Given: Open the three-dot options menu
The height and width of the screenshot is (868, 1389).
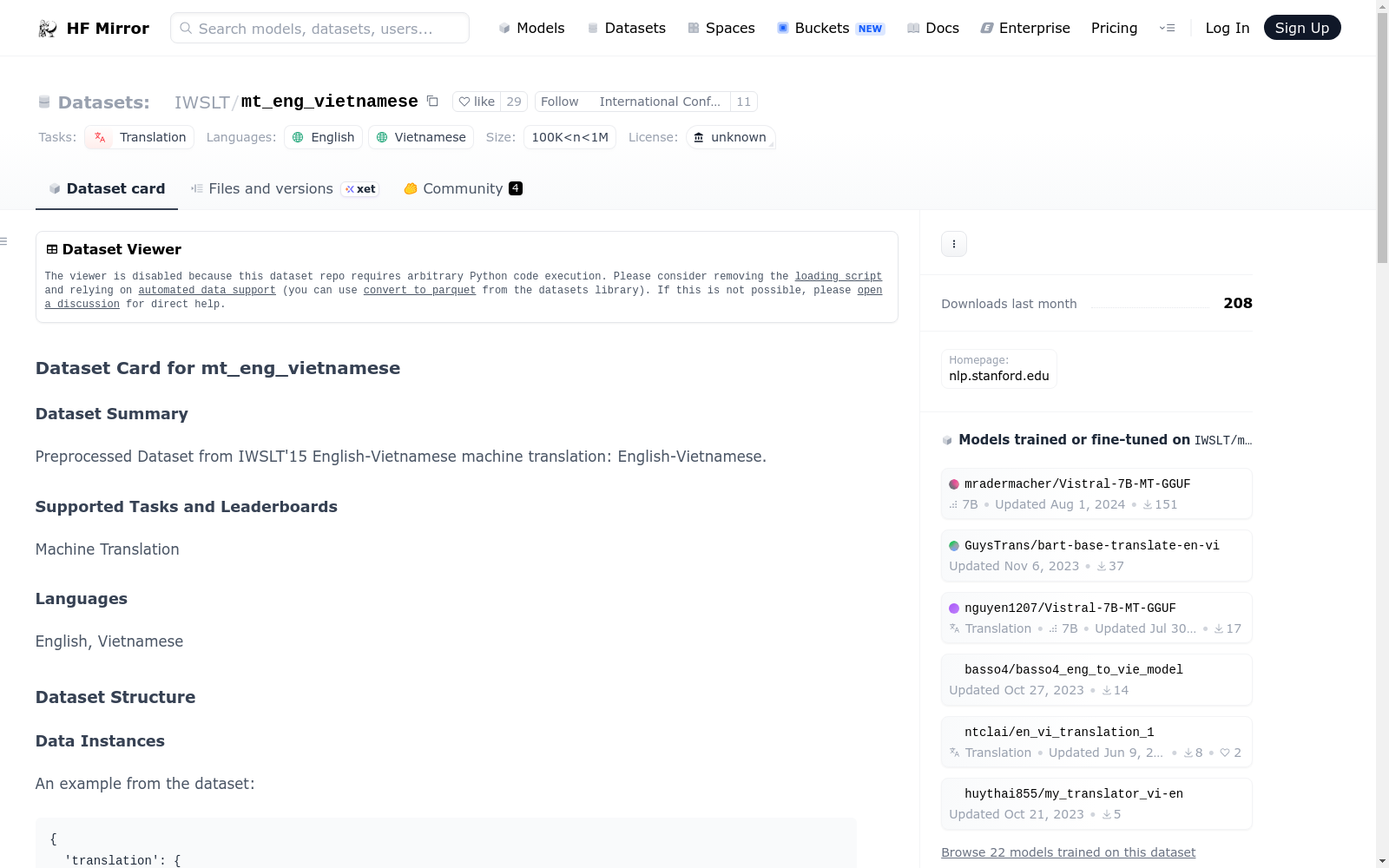Looking at the screenshot, I should pos(954,244).
